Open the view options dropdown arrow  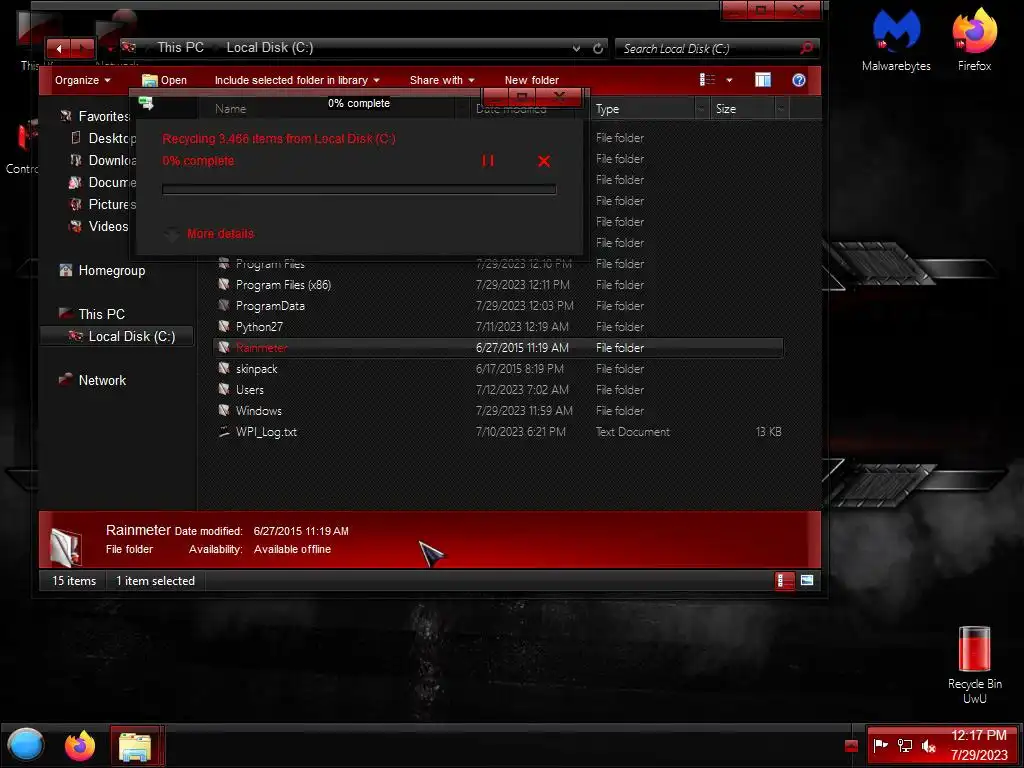point(729,80)
